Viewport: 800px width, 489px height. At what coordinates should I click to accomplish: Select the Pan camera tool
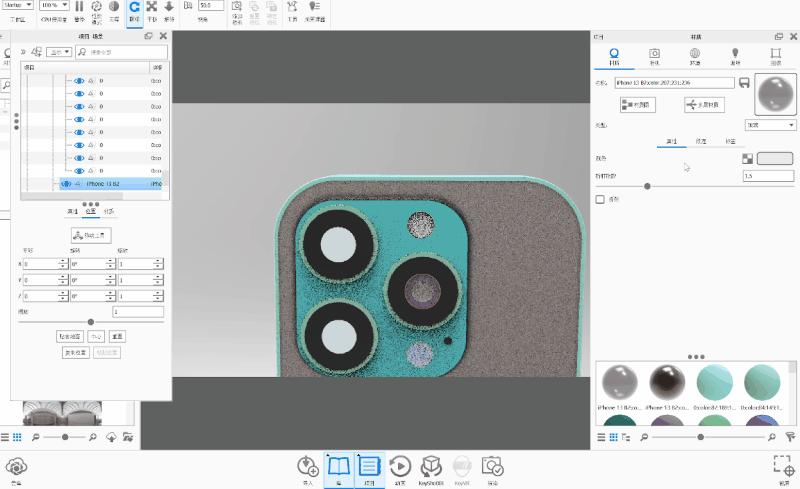pyautogui.click(x=152, y=8)
